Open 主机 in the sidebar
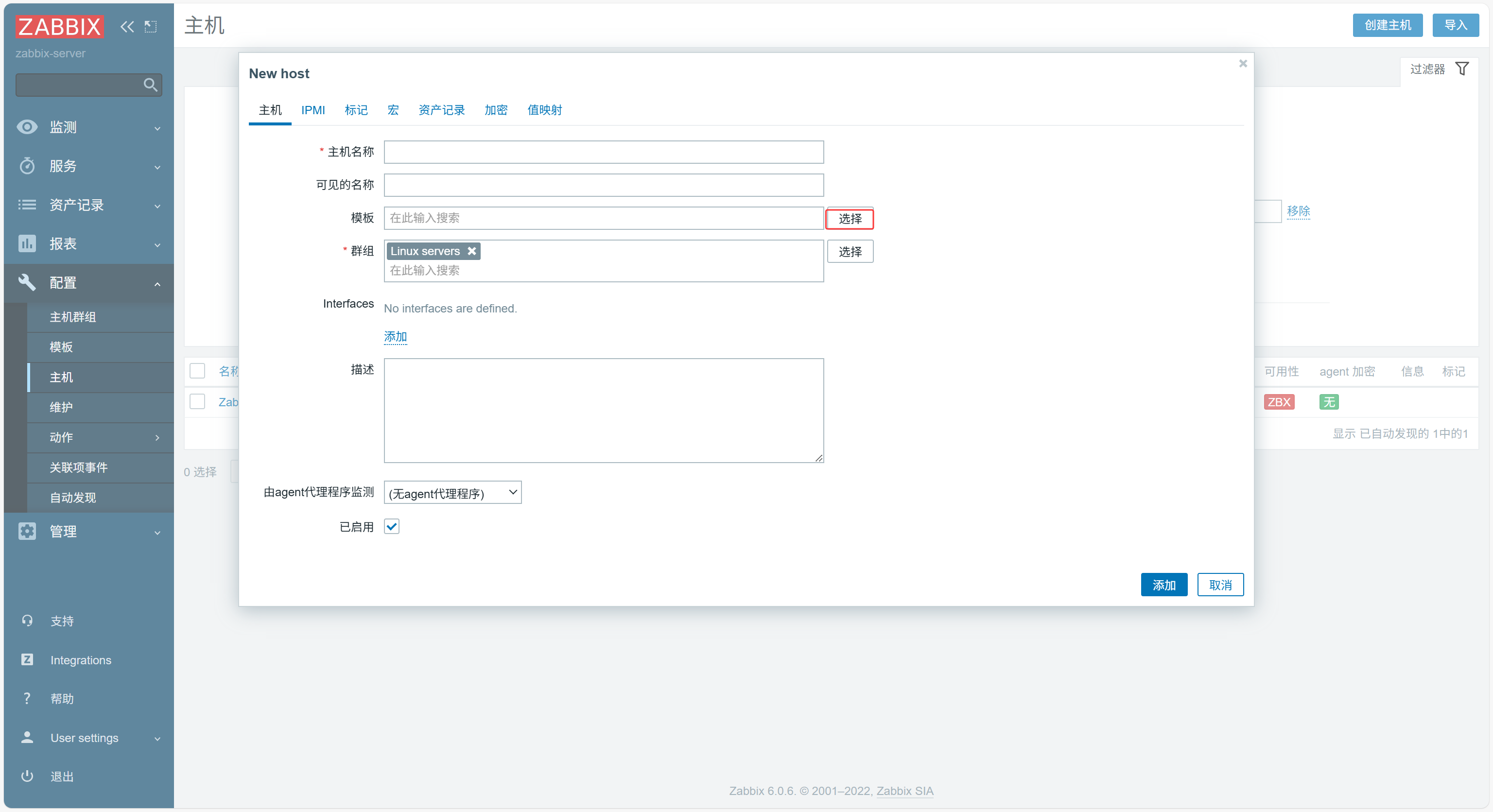 click(x=100, y=377)
